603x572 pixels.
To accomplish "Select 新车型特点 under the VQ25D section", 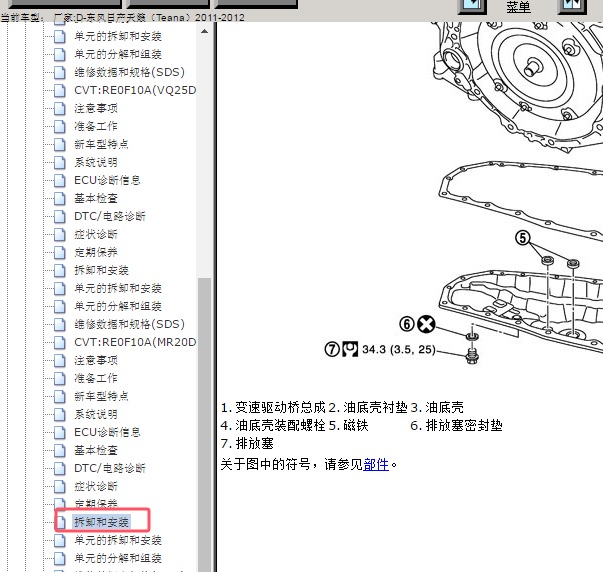I will (101, 144).
